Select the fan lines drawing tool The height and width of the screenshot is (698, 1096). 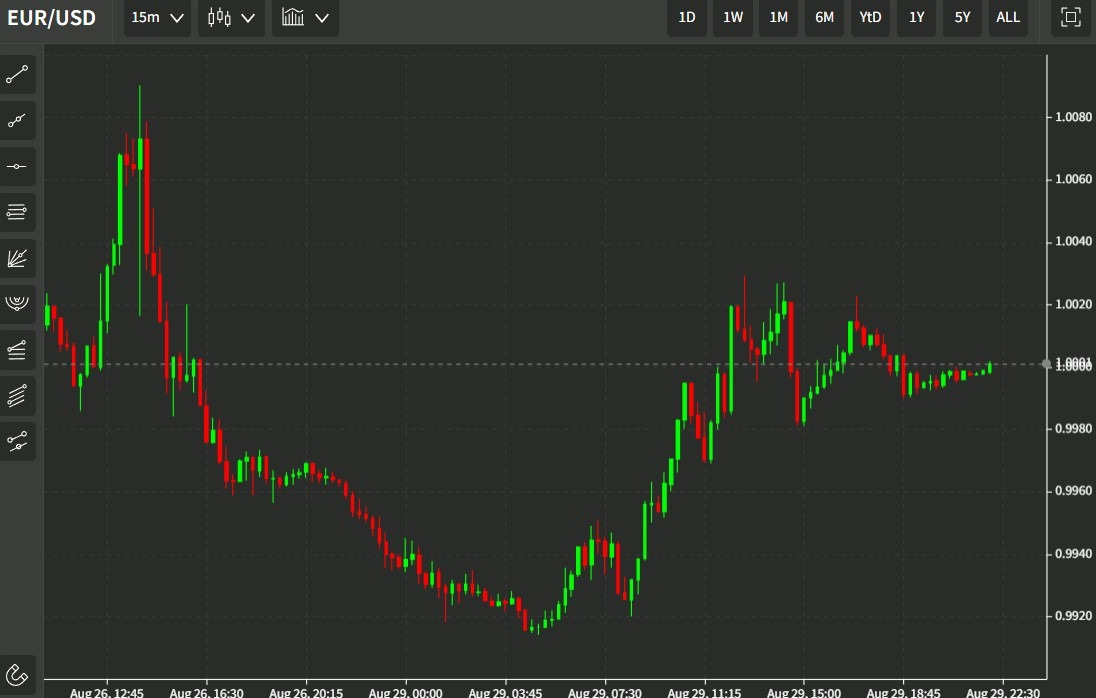click(x=17, y=258)
